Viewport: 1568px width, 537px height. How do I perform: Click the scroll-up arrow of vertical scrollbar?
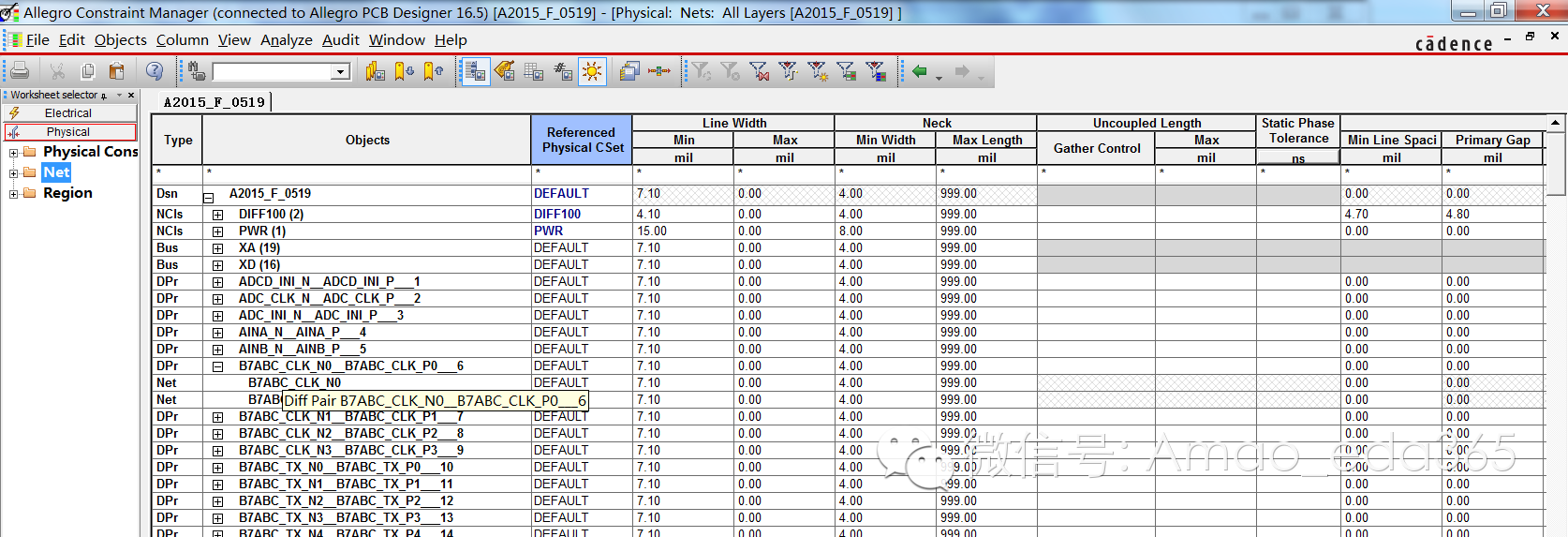pos(1555,123)
